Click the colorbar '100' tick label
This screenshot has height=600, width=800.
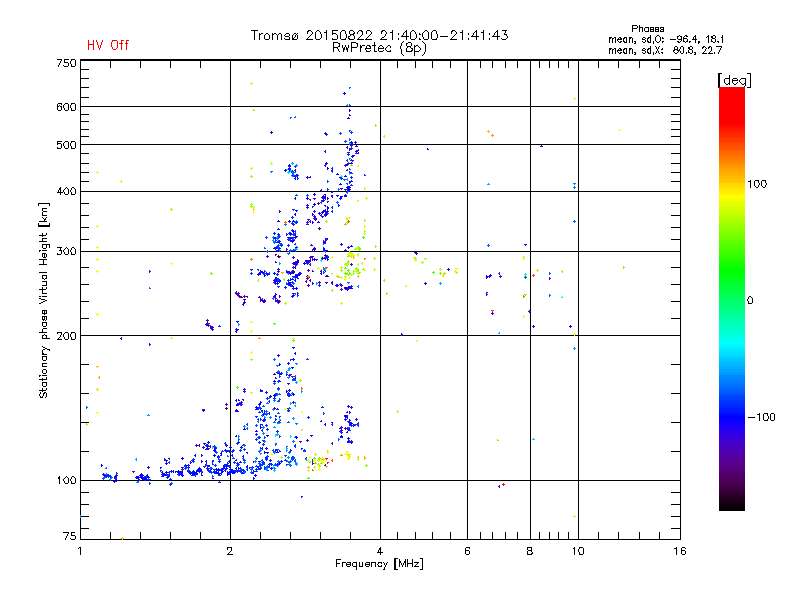757,184
